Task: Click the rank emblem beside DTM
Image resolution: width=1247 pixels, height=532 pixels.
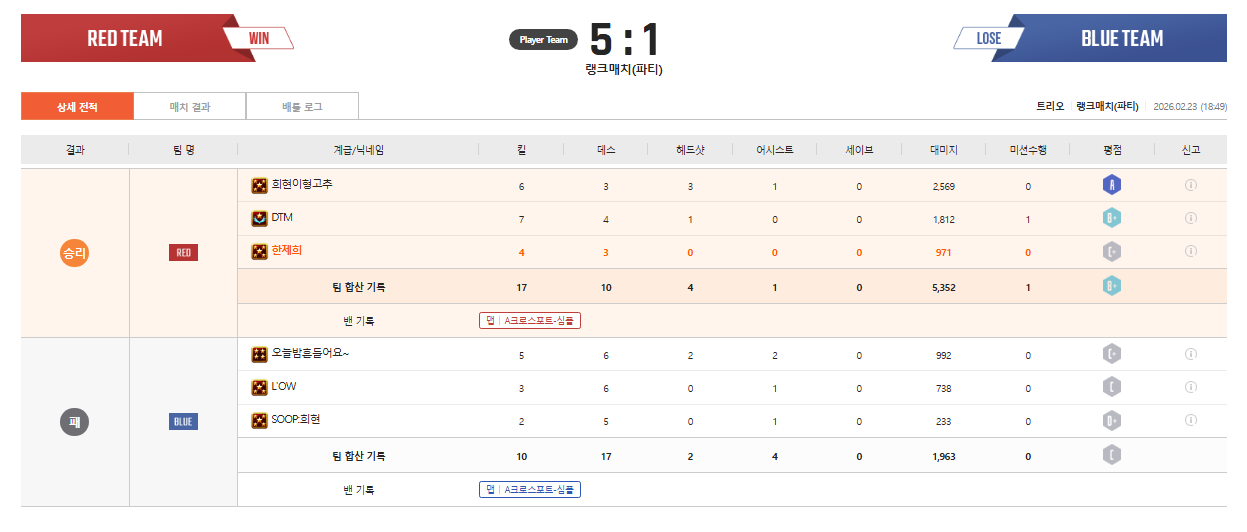Action: [x=259, y=218]
